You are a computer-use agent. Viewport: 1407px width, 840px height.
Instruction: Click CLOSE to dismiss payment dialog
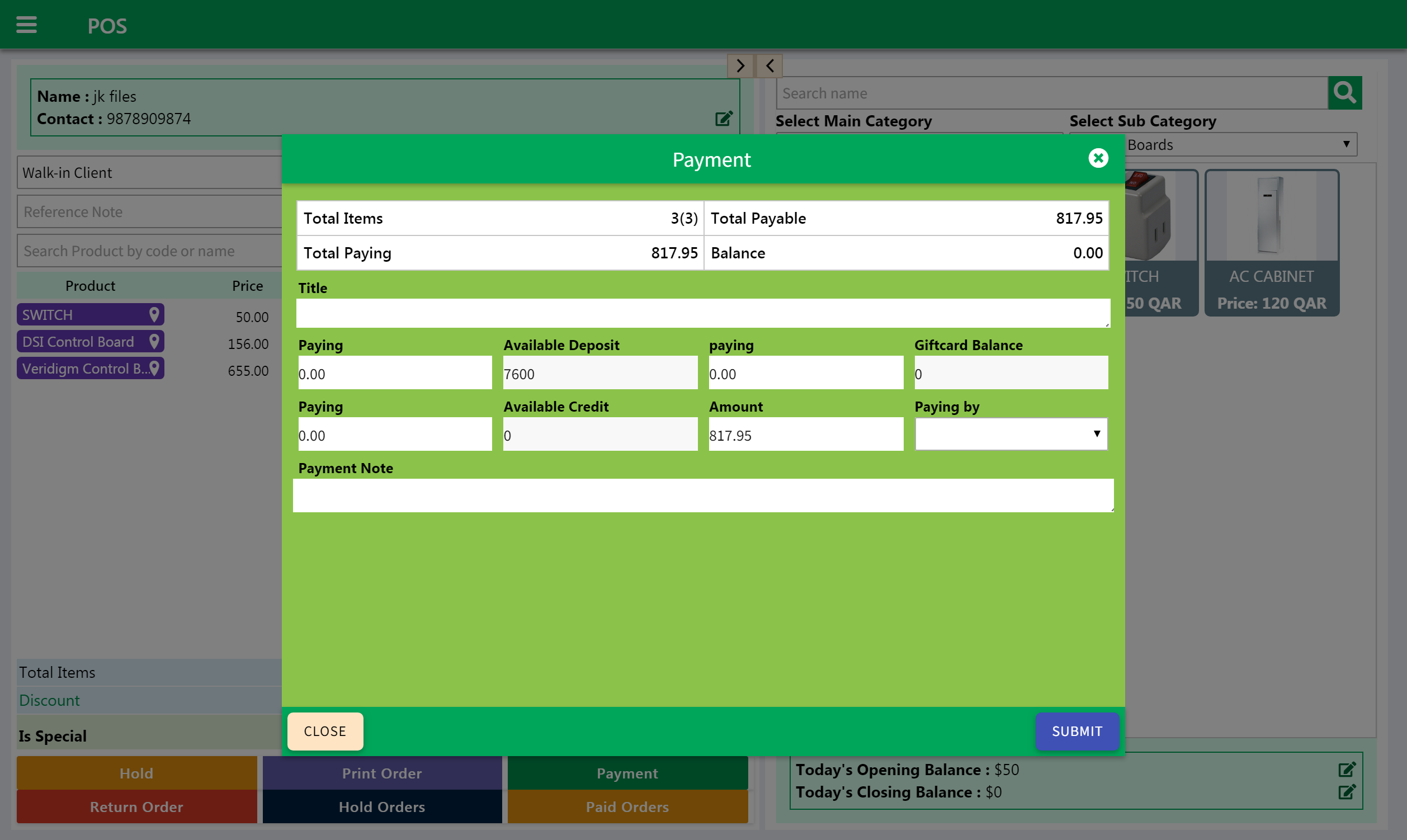pos(326,731)
